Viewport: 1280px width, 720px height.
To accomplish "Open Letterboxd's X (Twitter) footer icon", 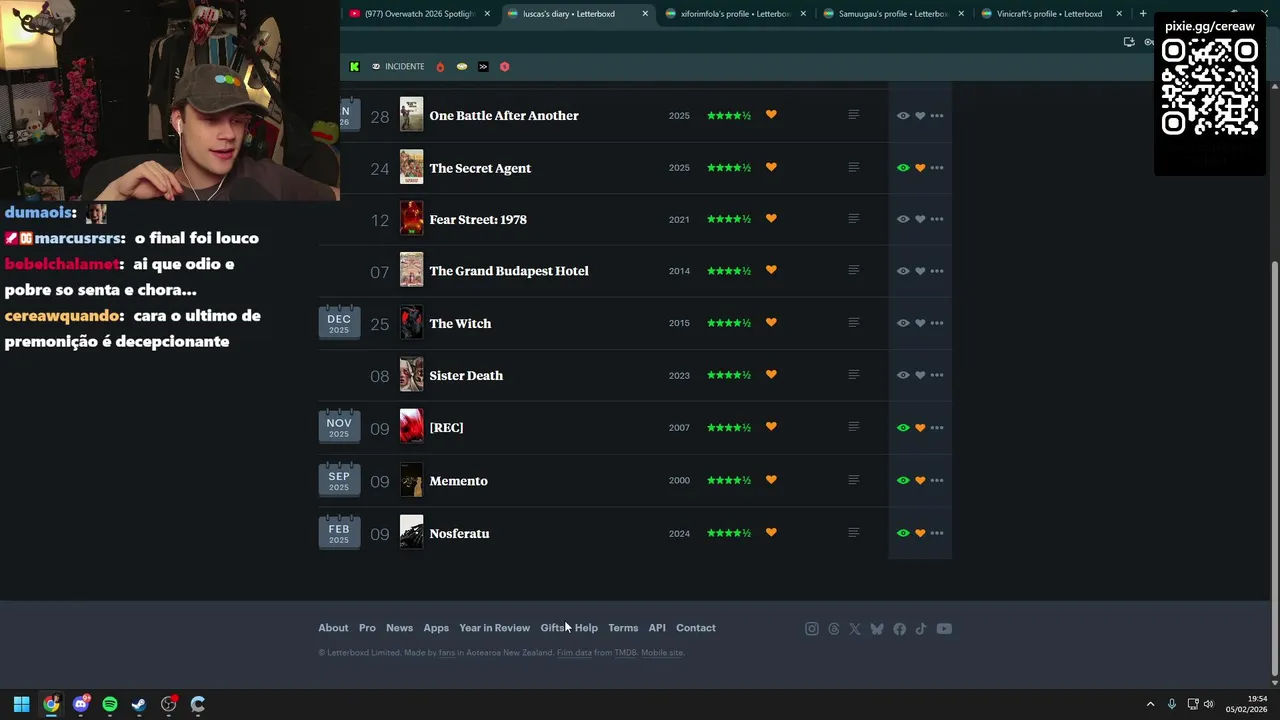I will click(x=855, y=629).
